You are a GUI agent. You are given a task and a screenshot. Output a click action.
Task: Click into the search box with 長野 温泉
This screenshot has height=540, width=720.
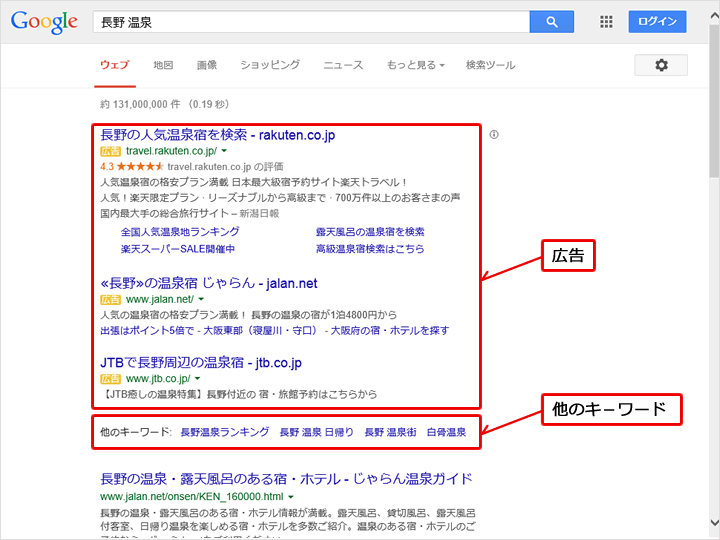point(311,22)
